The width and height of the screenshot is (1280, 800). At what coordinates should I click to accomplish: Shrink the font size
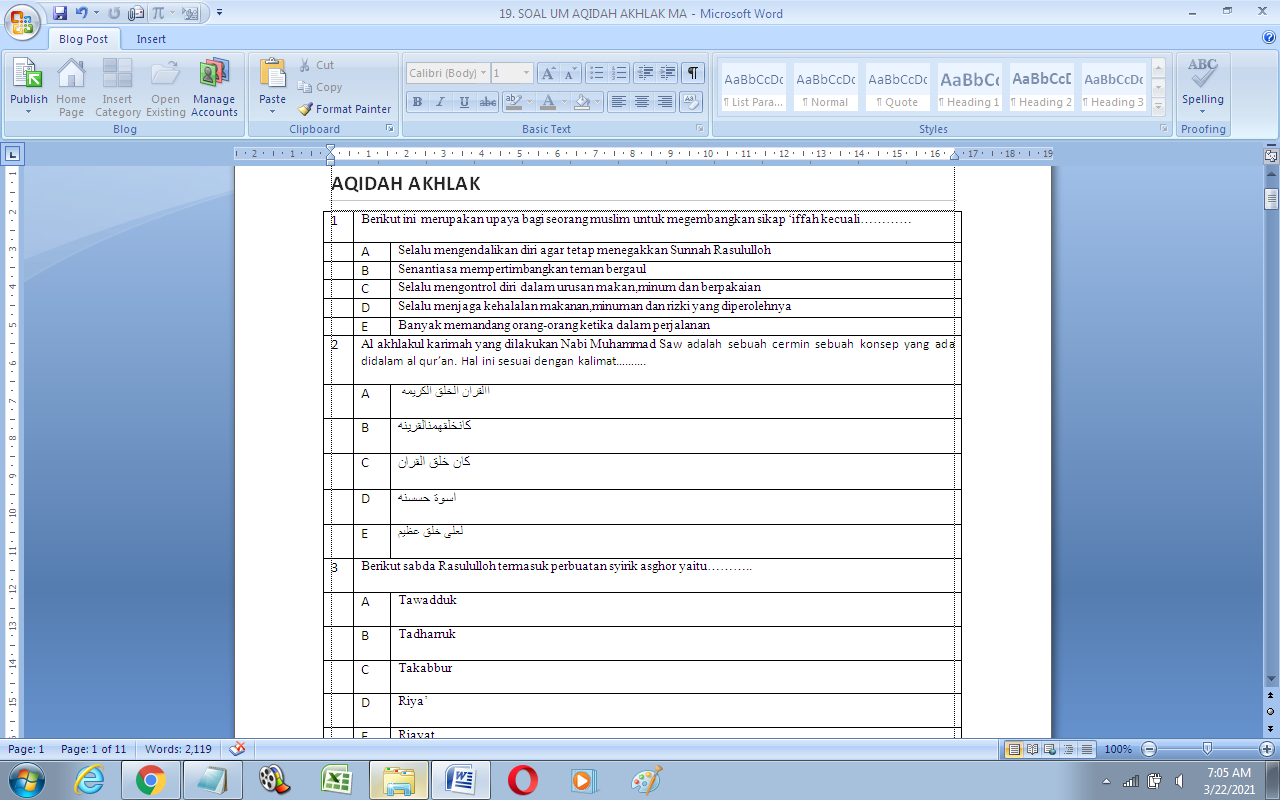click(x=570, y=73)
